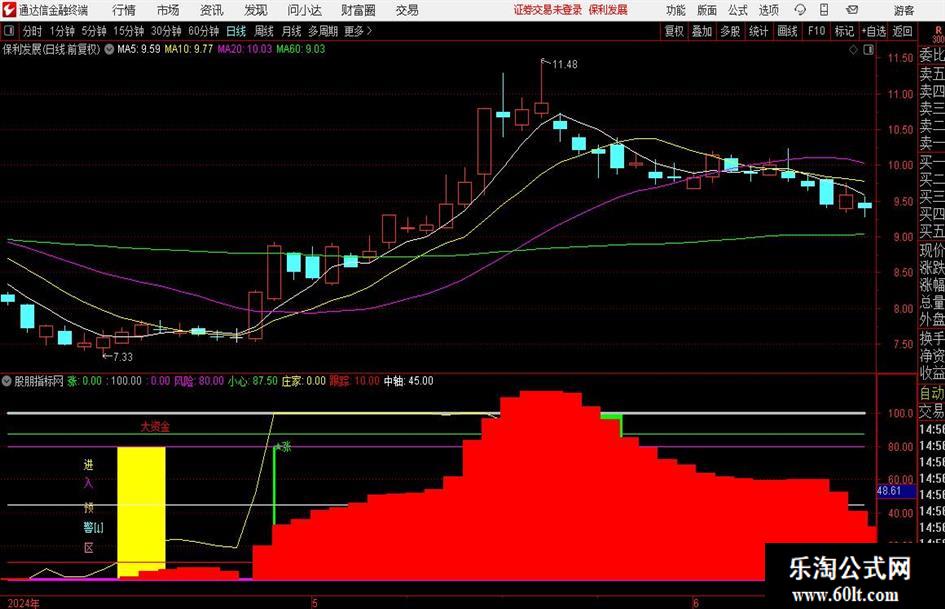This screenshot has height=609, width=945.
Task: Click month 5 marker on time axis
Action: (314, 603)
